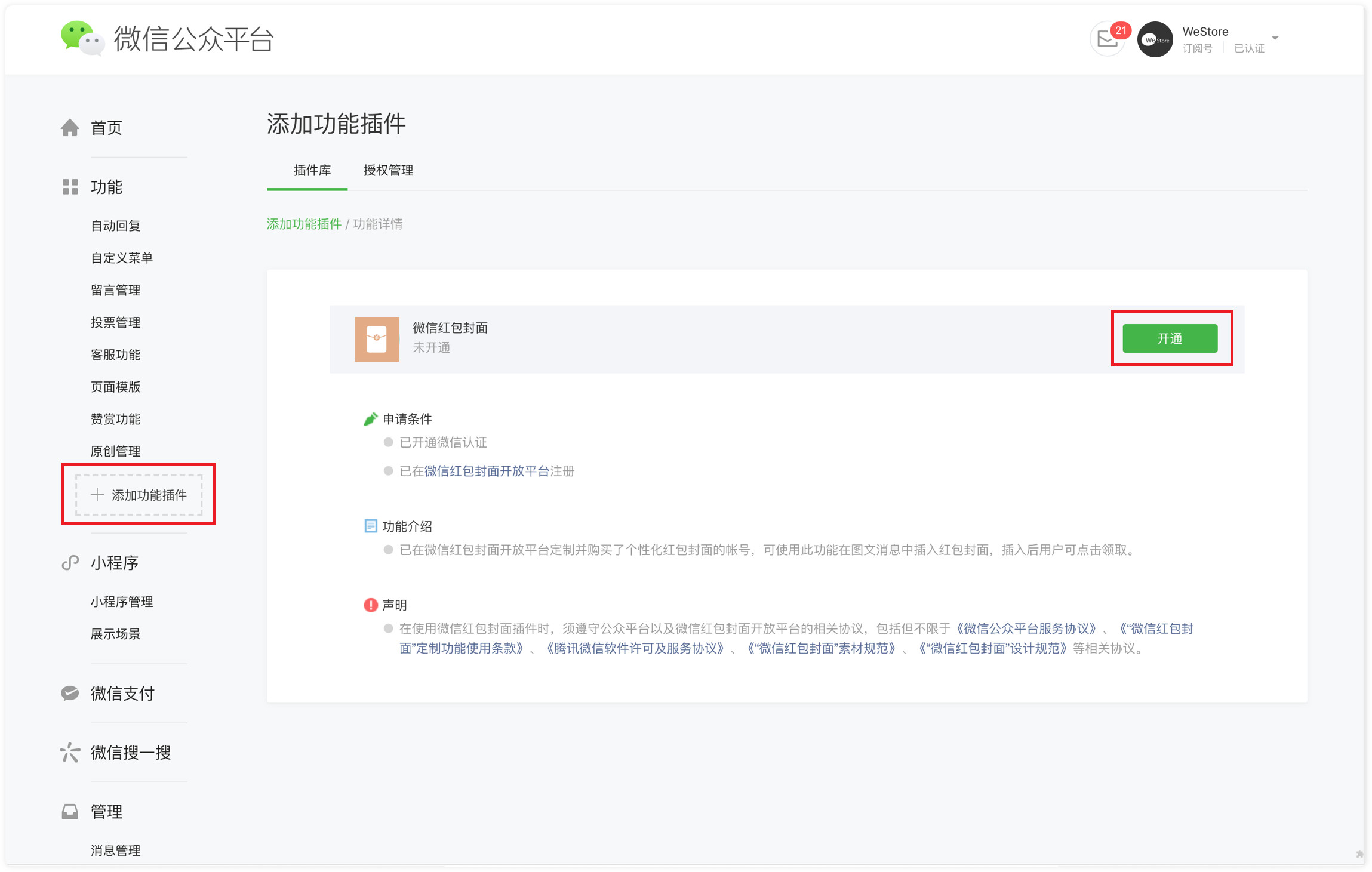Select the 插件库 tab
This screenshot has height=872, width=1372.
[x=312, y=171]
